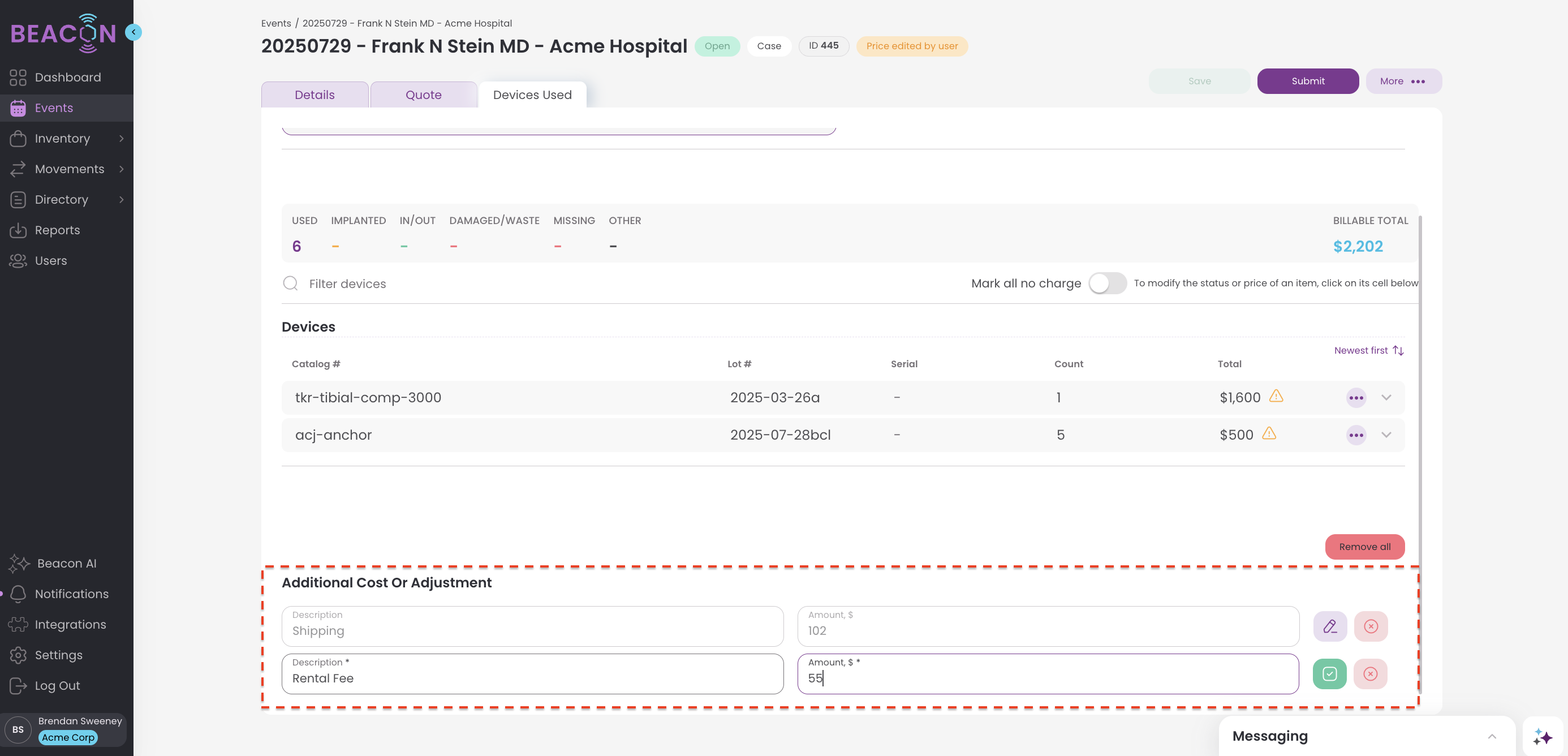
Task: Click the Filter devices search field
Action: coord(347,283)
